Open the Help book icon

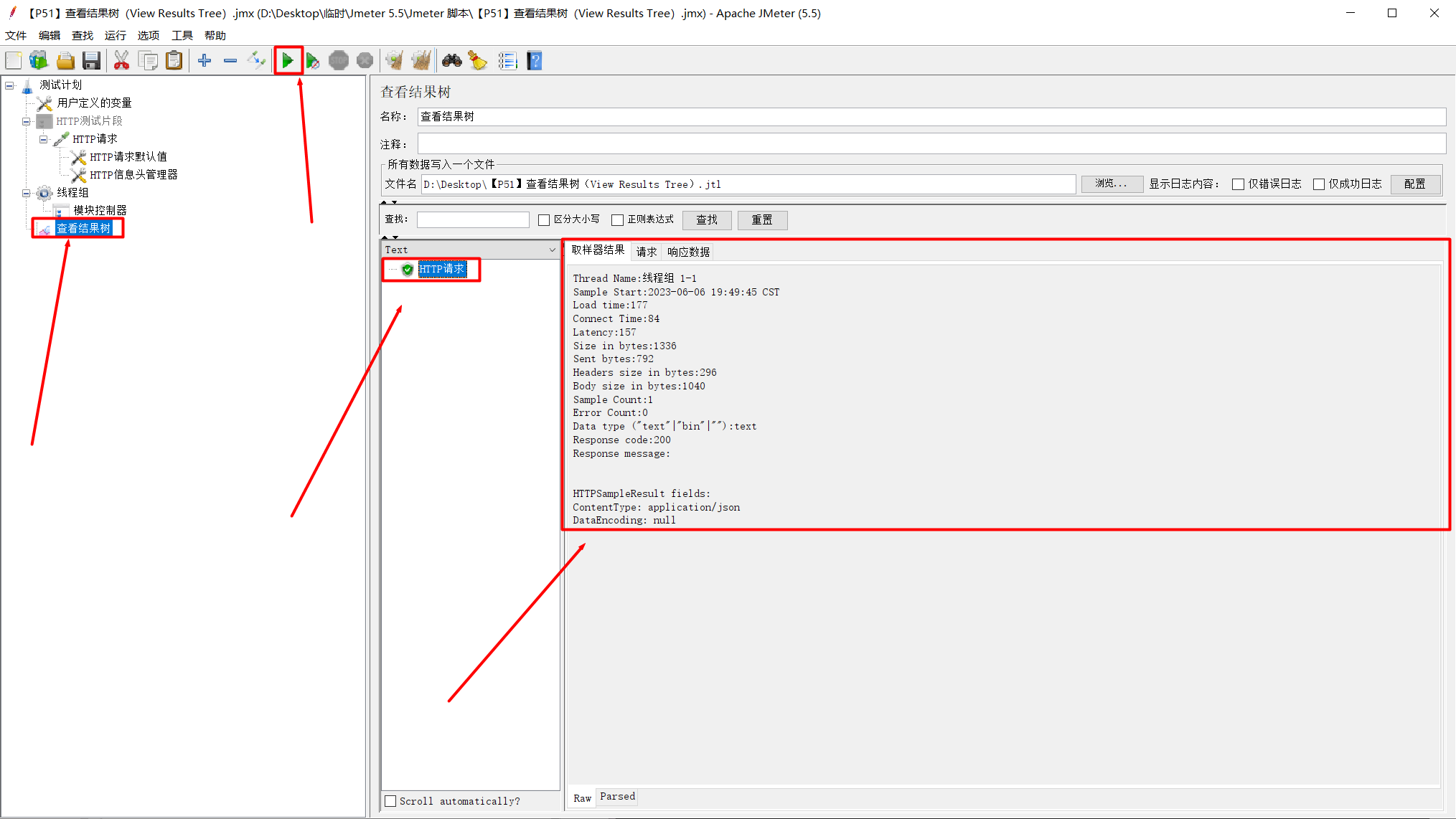click(535, 61)
